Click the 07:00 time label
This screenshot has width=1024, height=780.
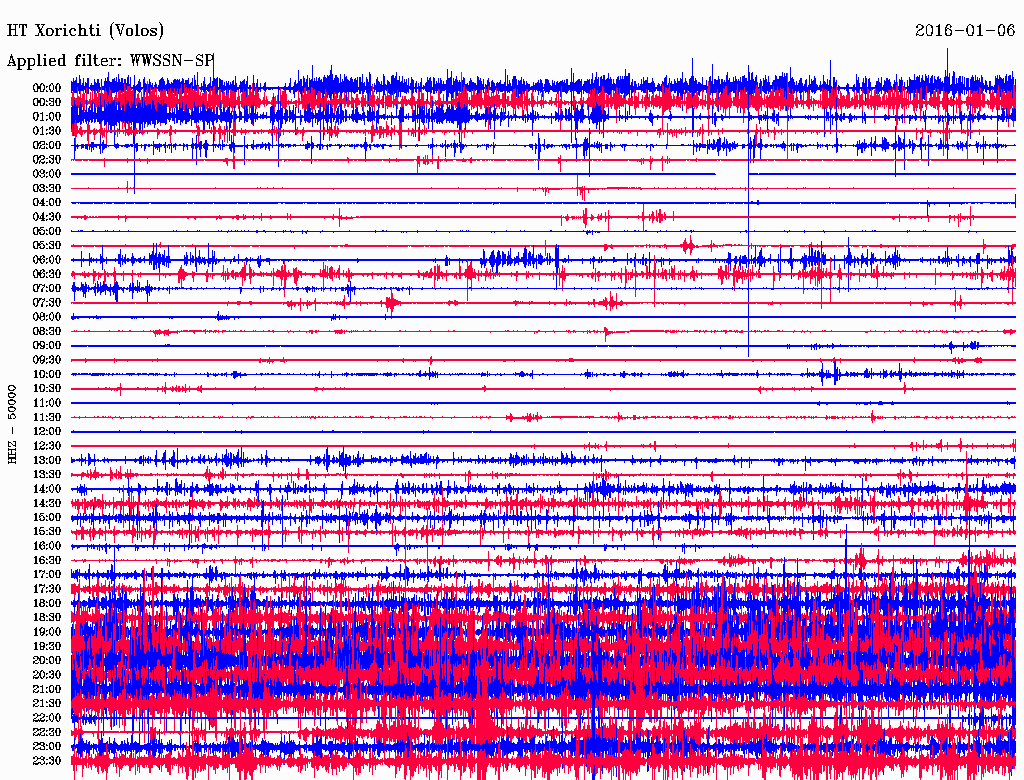[x=47, y=288]
